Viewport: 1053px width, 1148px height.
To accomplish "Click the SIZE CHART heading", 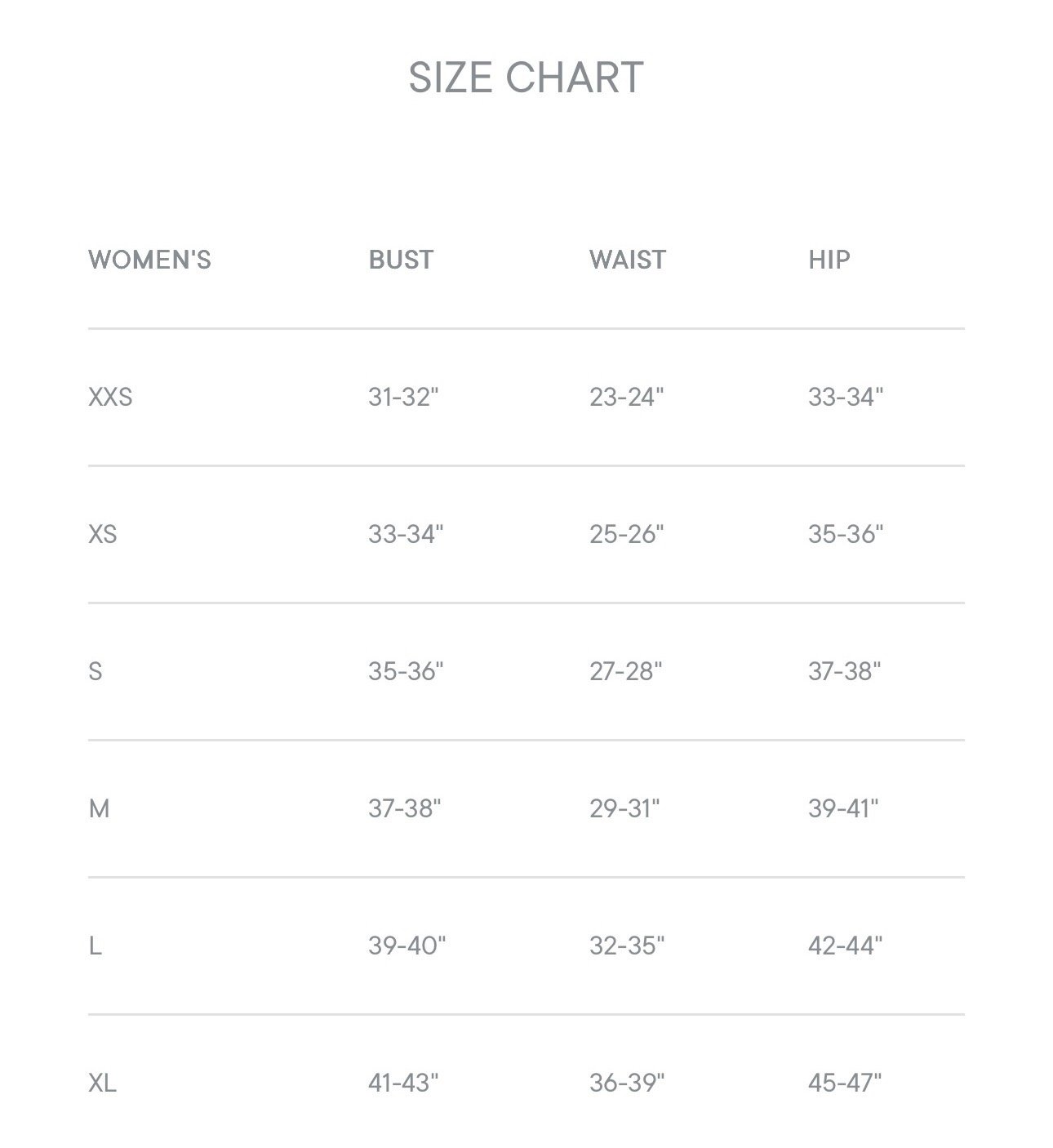I will pos(526,78).
